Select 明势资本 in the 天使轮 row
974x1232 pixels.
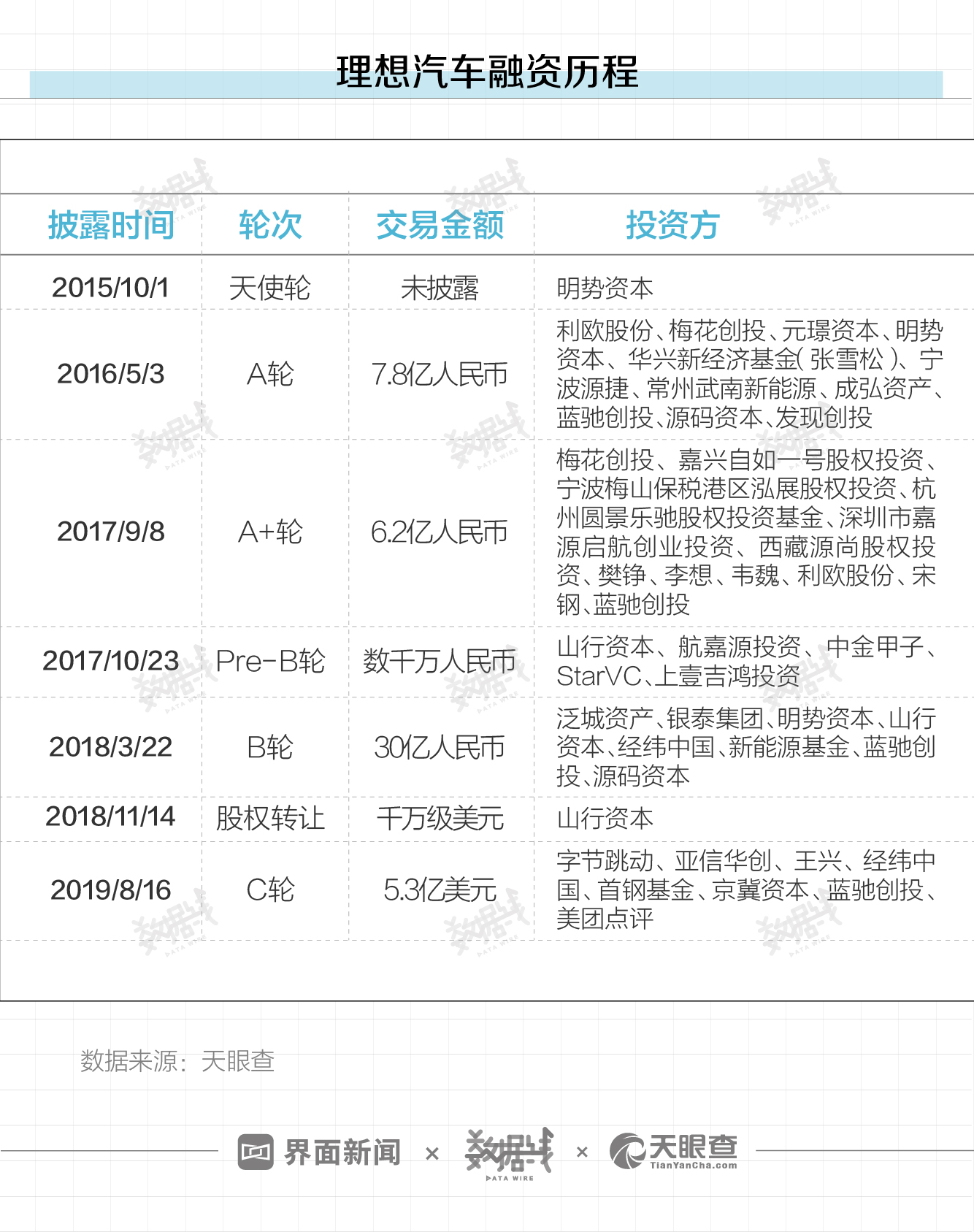click(605, 288)
